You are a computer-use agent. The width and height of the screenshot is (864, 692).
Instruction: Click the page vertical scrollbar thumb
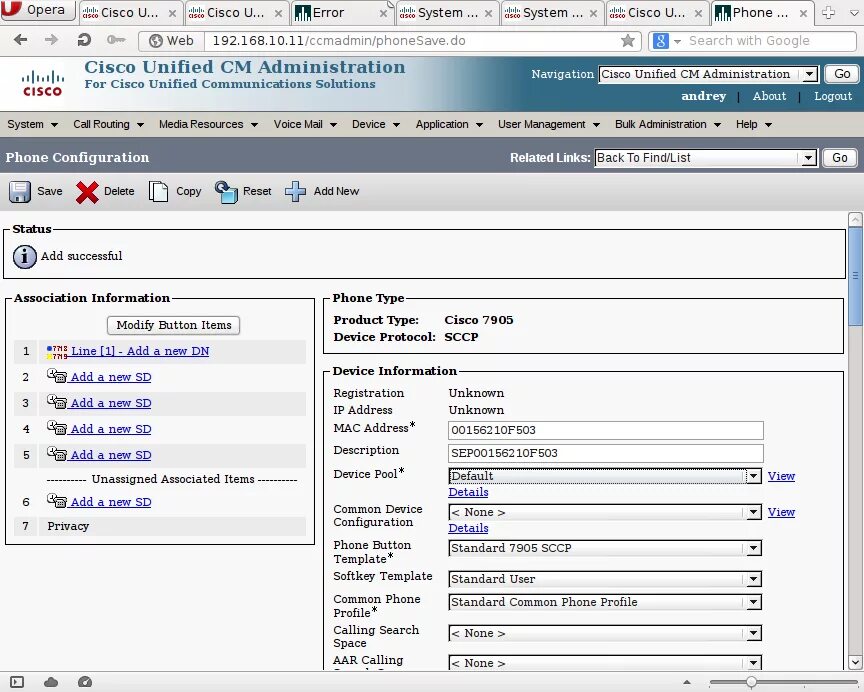coord(855,277)
